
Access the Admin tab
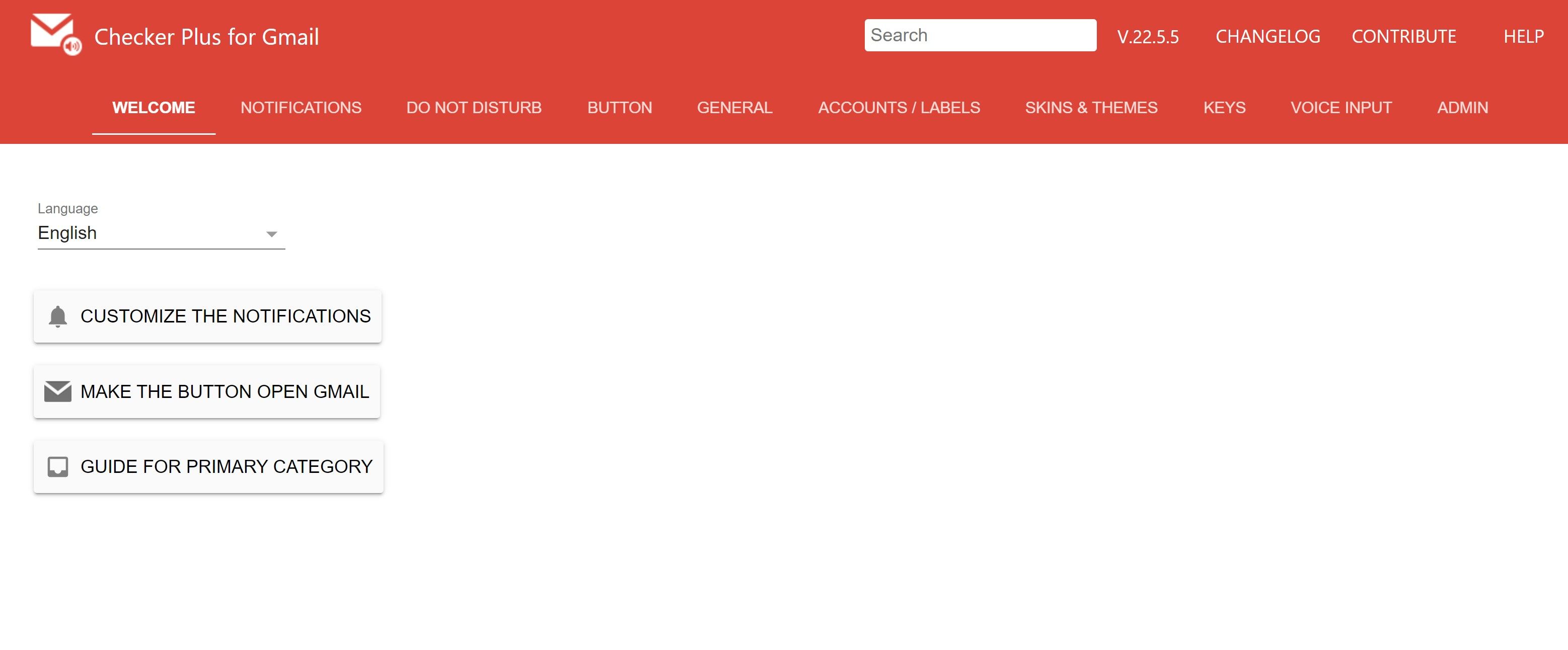(1462, 107)
